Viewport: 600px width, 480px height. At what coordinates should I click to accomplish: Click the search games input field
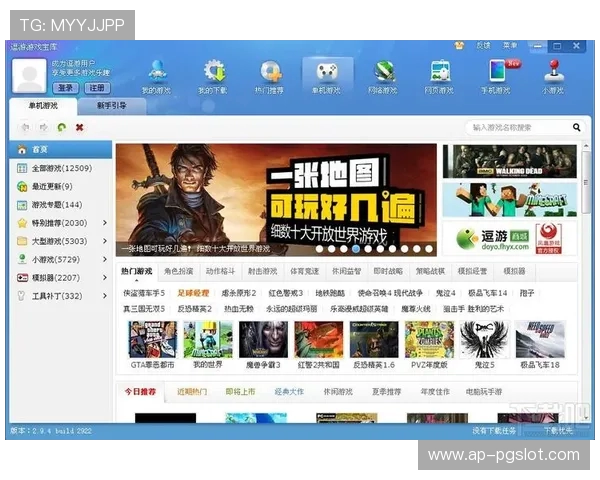[x=518, y=127]
